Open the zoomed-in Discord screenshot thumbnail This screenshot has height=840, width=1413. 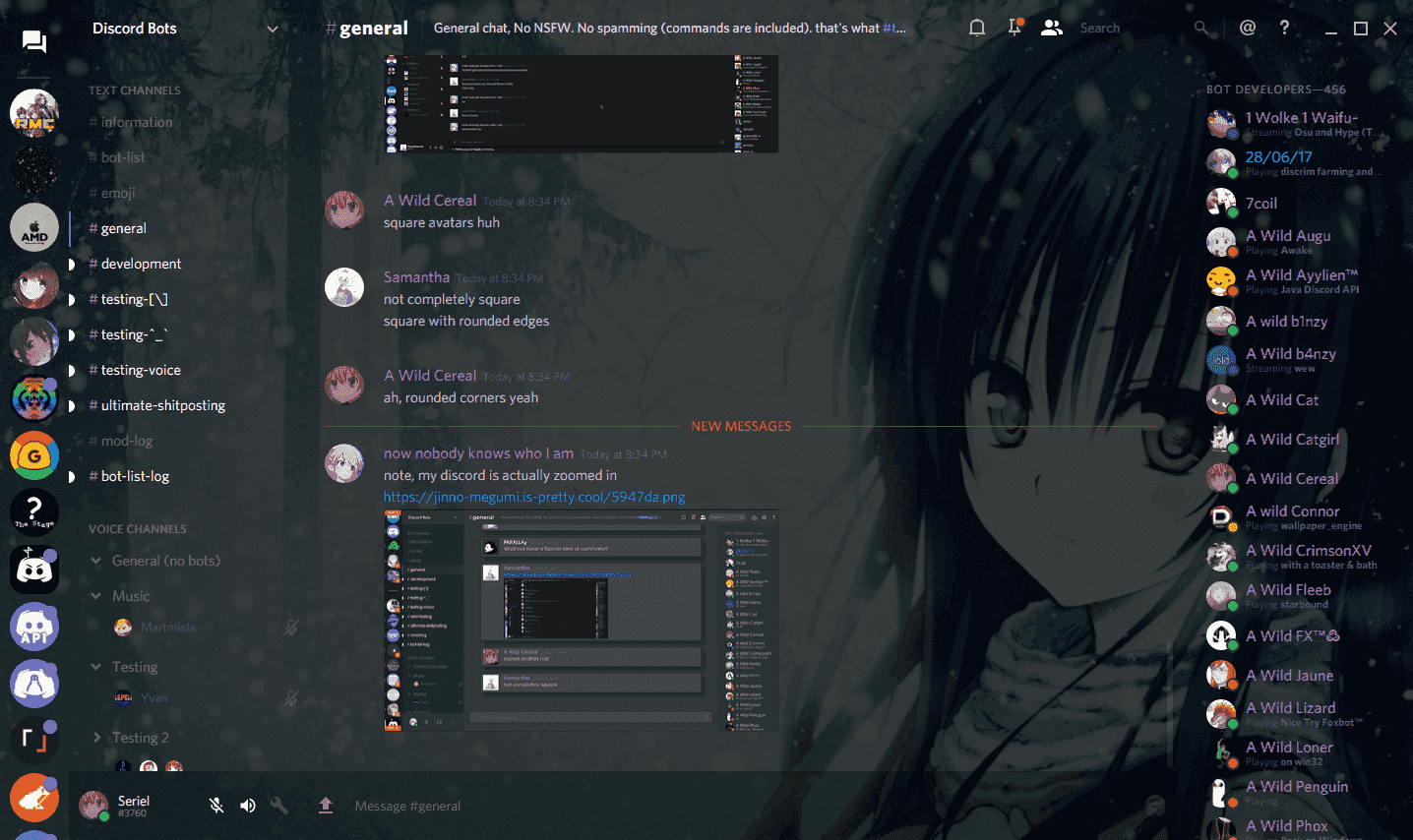pos(581,621)
